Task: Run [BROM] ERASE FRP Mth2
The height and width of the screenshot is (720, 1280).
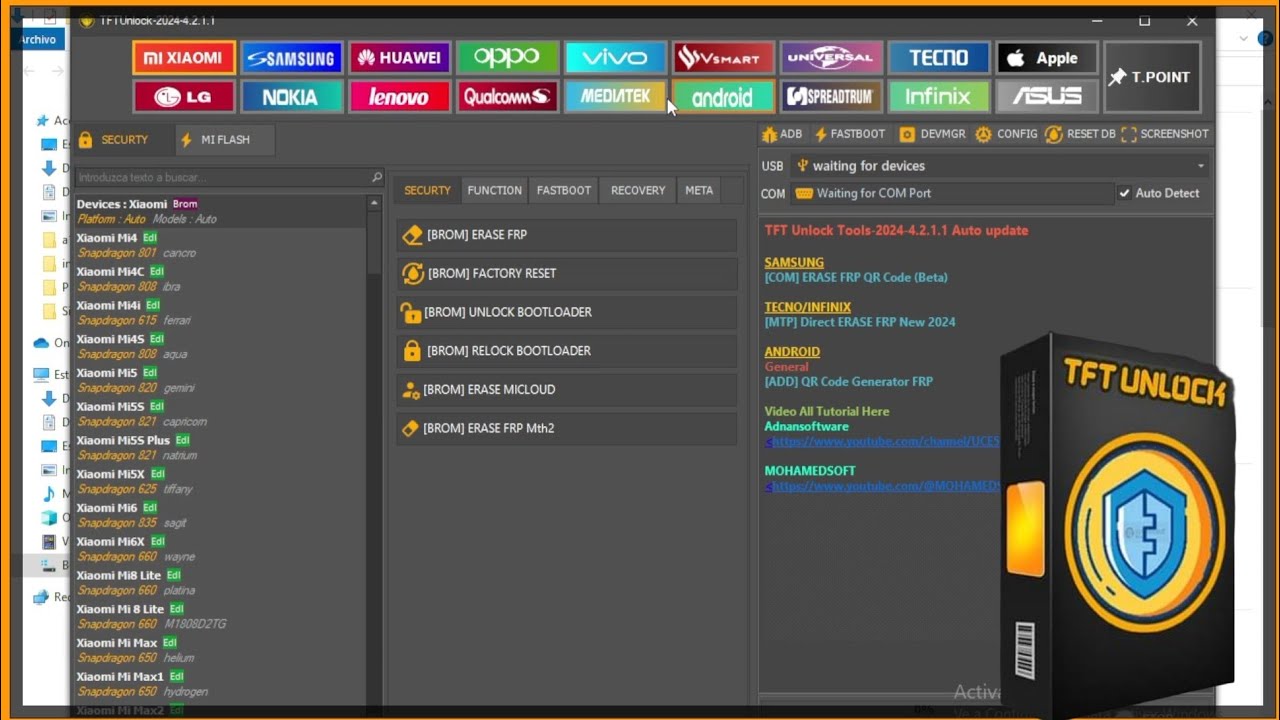Action: coord(566,428)
